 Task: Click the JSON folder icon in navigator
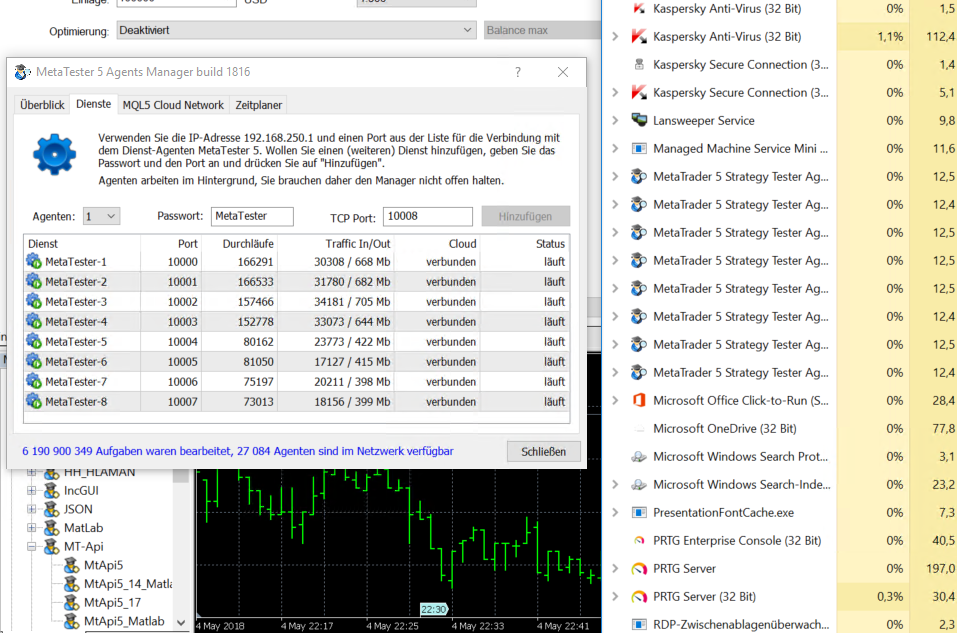51,509
